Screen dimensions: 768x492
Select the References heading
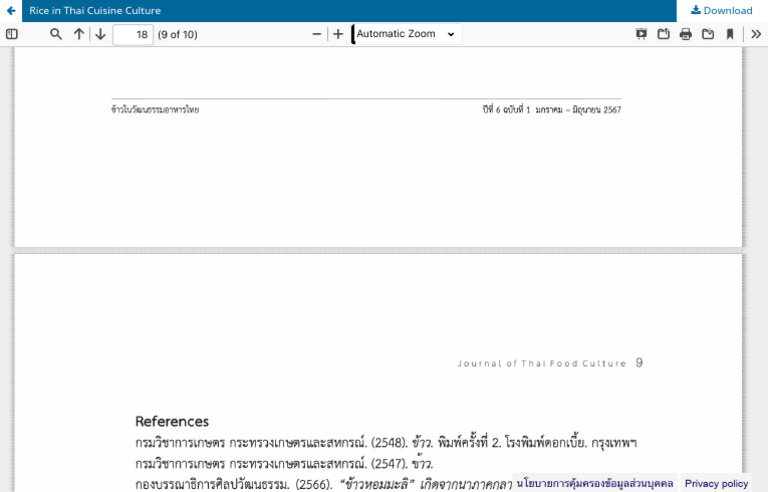tap(172, 421)
